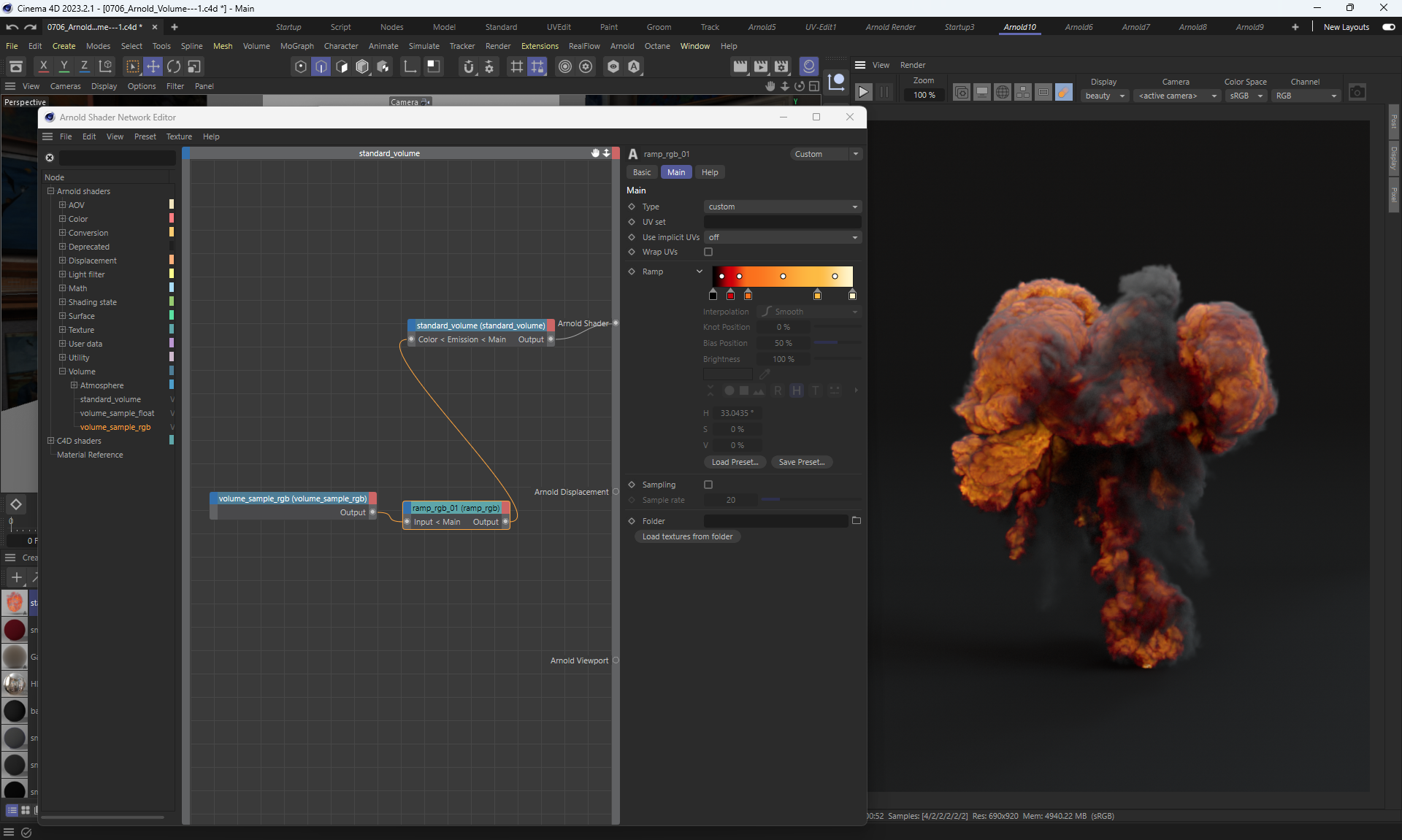Start the Arnold IPR render with play
Screen dimensions: 1402x840
coord(863,93)
